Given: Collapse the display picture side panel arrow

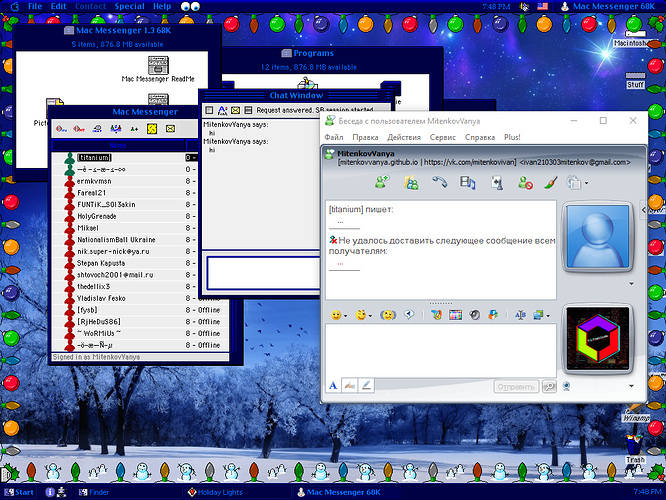Looking at the screenshot, I should [643, 210].
